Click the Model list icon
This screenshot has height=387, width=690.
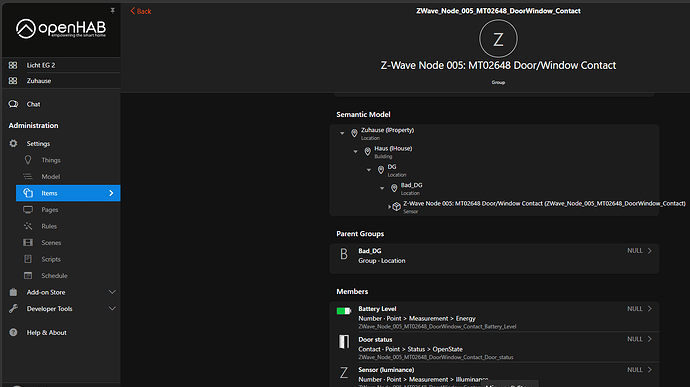[x=28, y=177]
